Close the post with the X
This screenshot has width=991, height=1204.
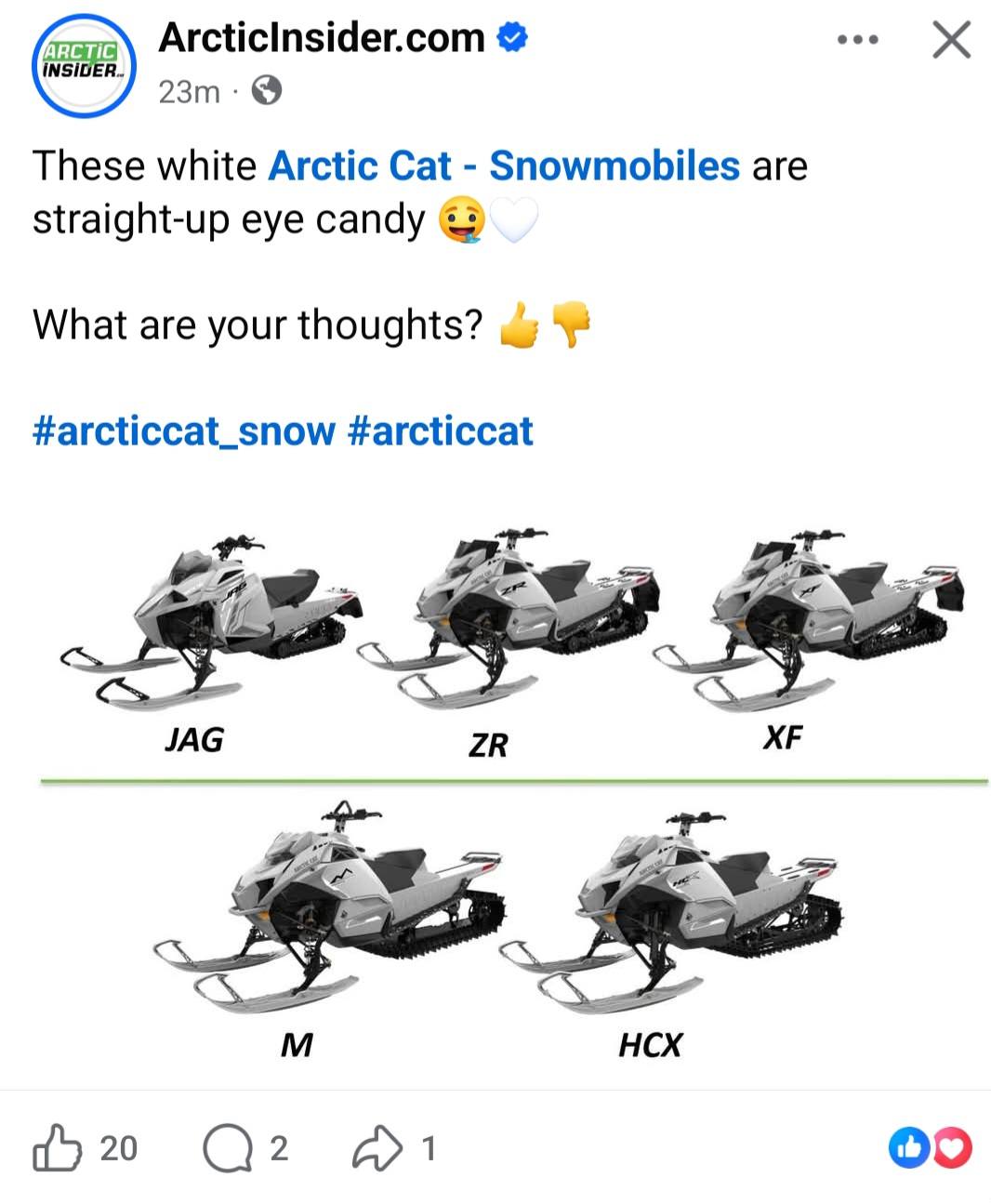tap(951, 40)
